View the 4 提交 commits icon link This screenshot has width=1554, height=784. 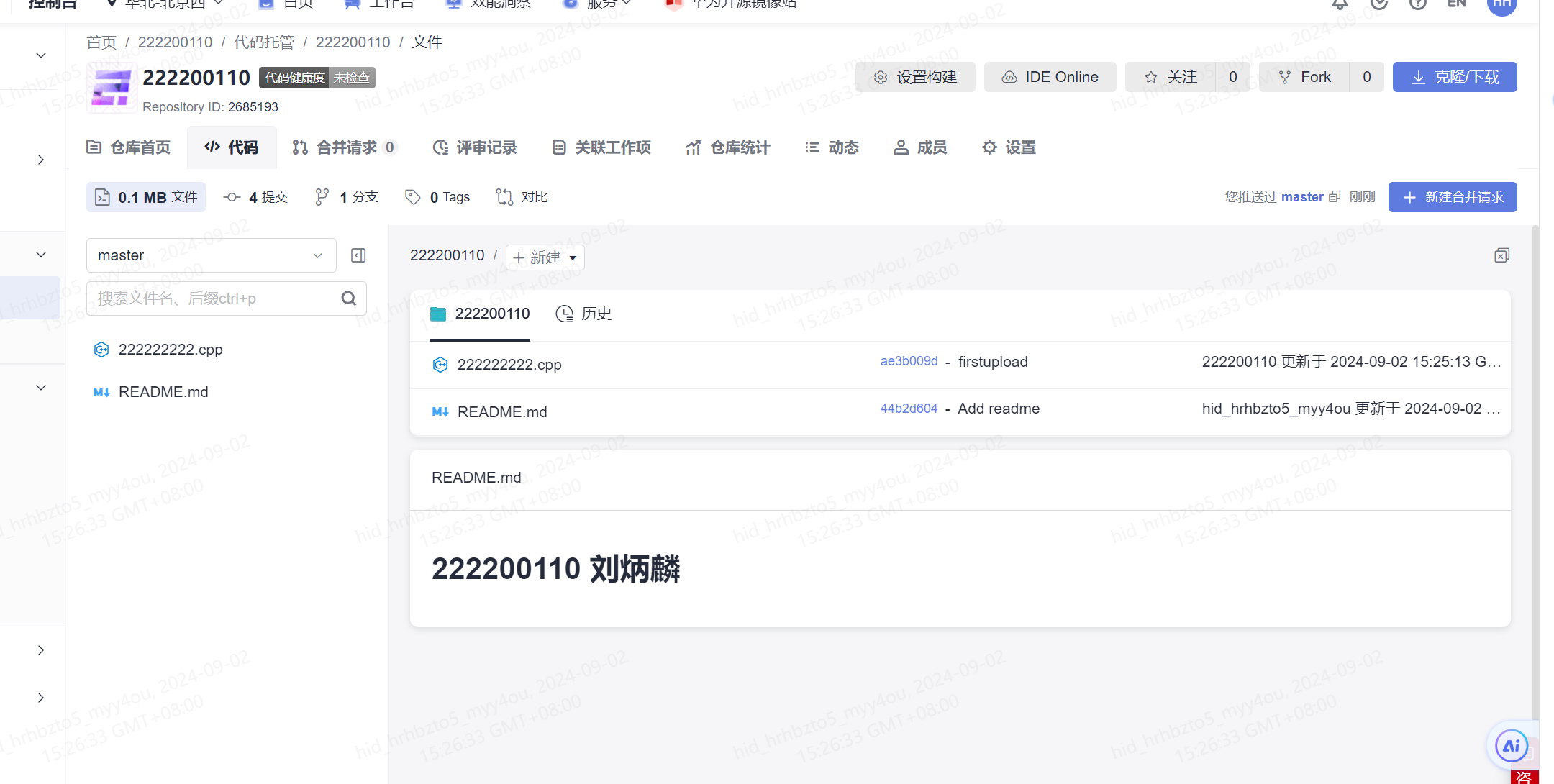[x=232, y=197]
